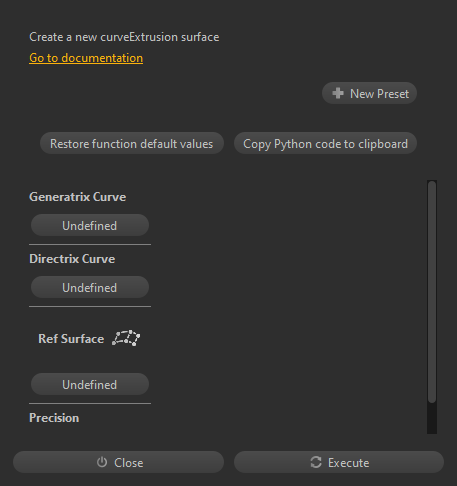Viewport: 457px width, 486px height.
Task: Copy Python code to clipboard
Action: pos(325,144)
